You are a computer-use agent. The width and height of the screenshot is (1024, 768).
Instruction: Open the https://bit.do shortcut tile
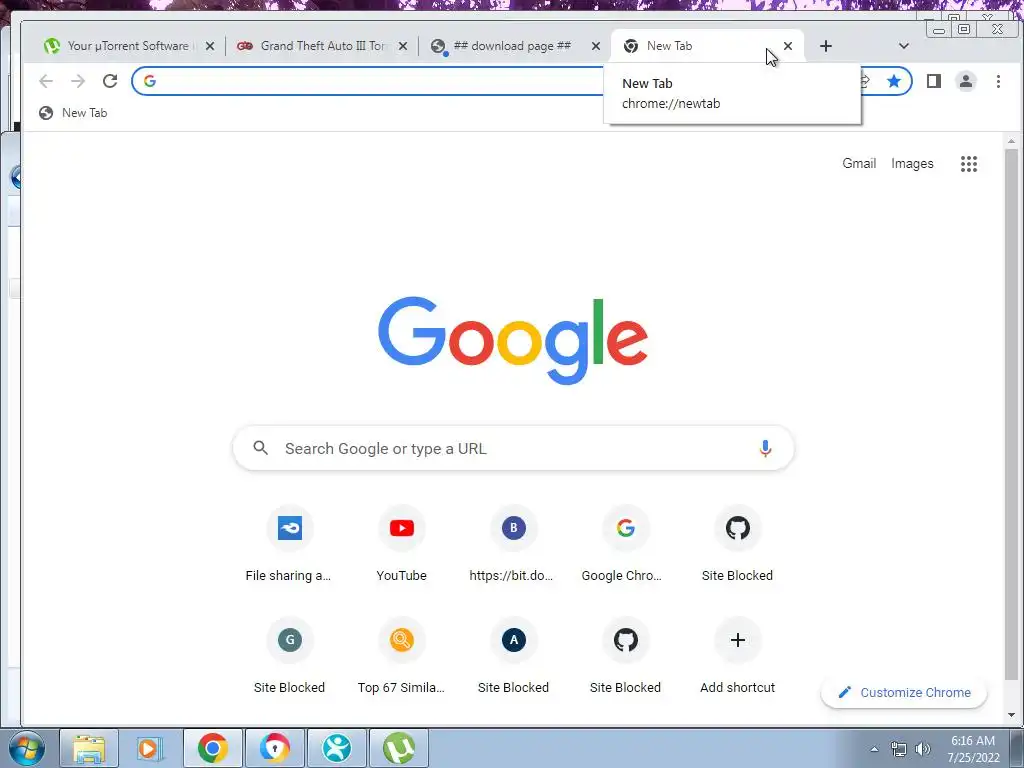(x=513, y=543)
